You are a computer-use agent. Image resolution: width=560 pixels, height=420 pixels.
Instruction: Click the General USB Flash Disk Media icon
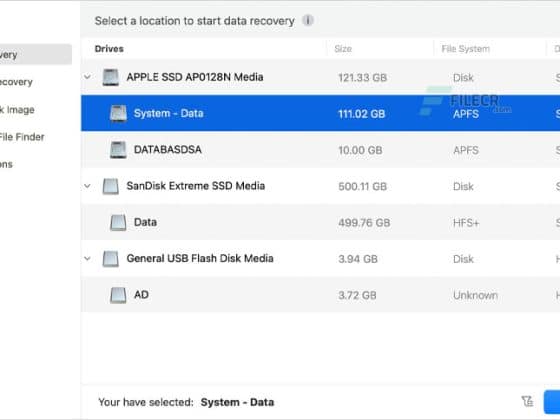tap(110, 259)
